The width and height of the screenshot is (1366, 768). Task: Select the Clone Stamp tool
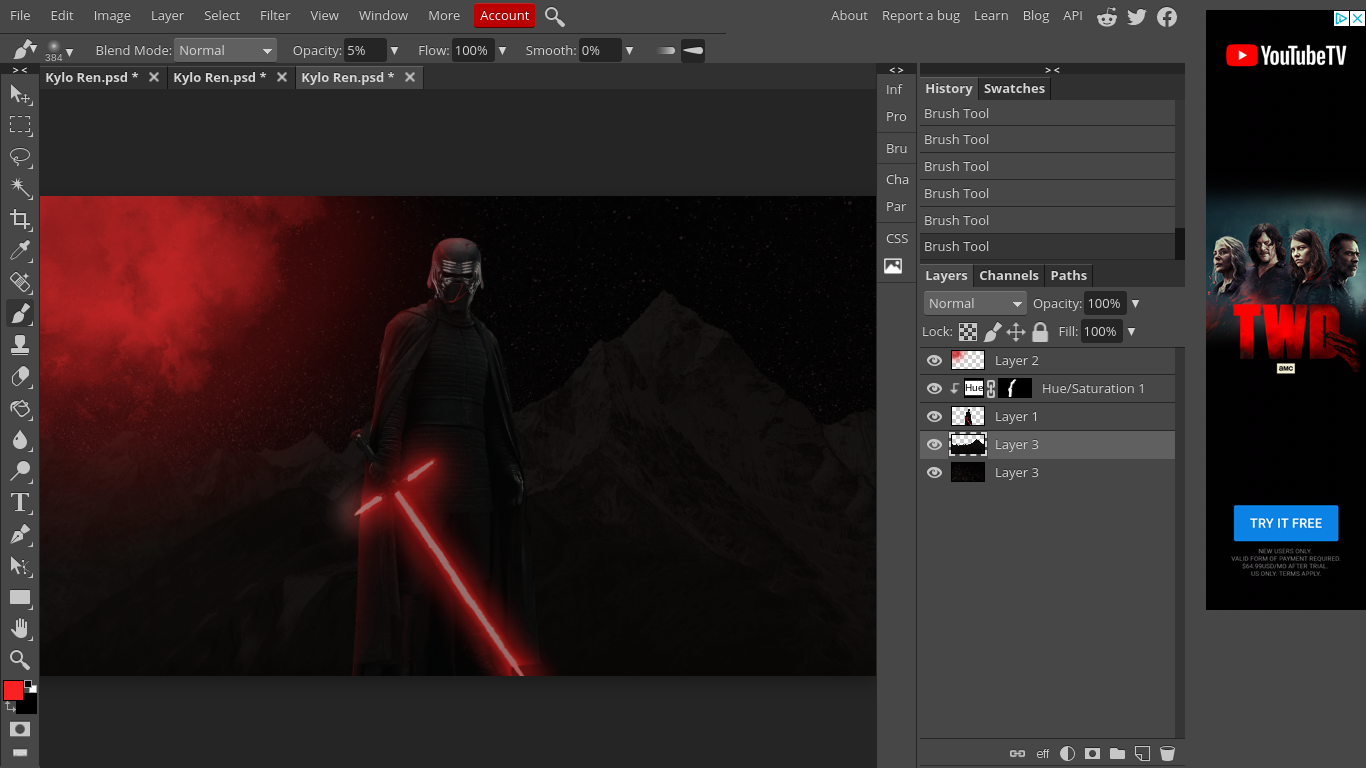click(x=19, y=345)
